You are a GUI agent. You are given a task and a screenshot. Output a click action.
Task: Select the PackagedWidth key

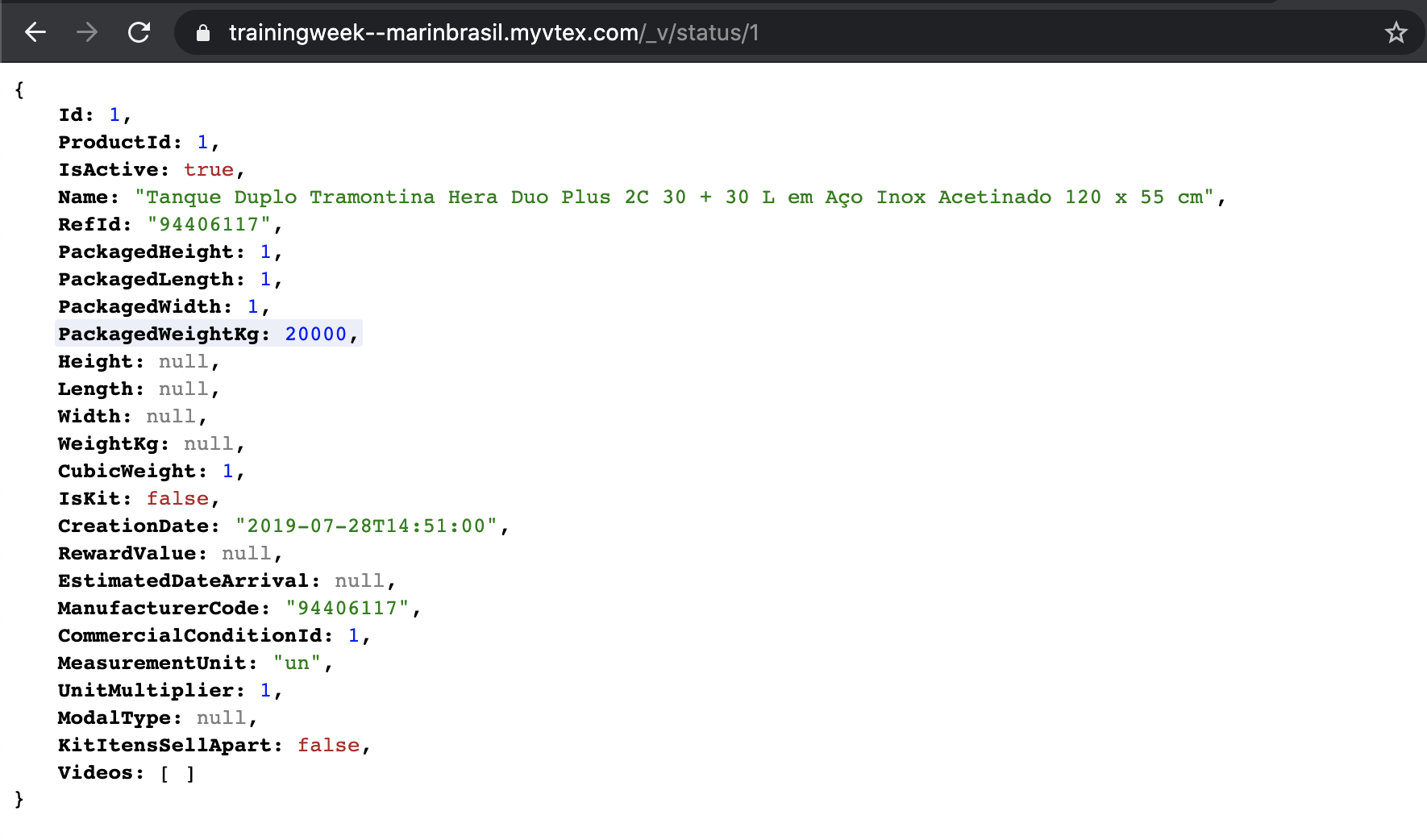point(144,307)
